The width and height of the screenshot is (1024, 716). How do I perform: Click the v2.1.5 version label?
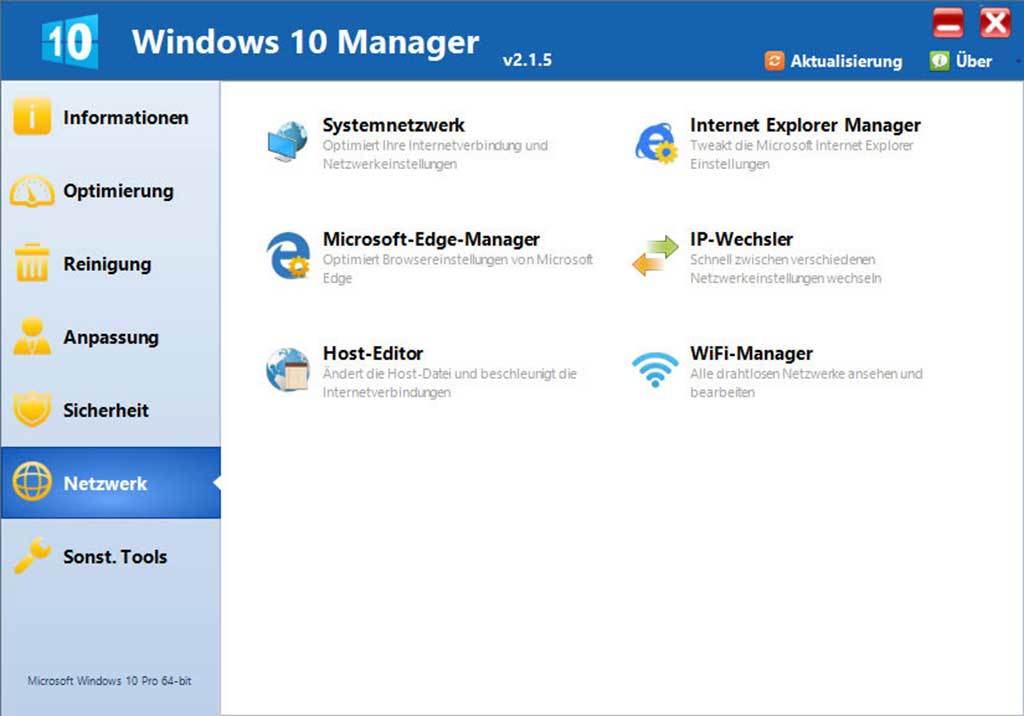[x=527, y=60]
